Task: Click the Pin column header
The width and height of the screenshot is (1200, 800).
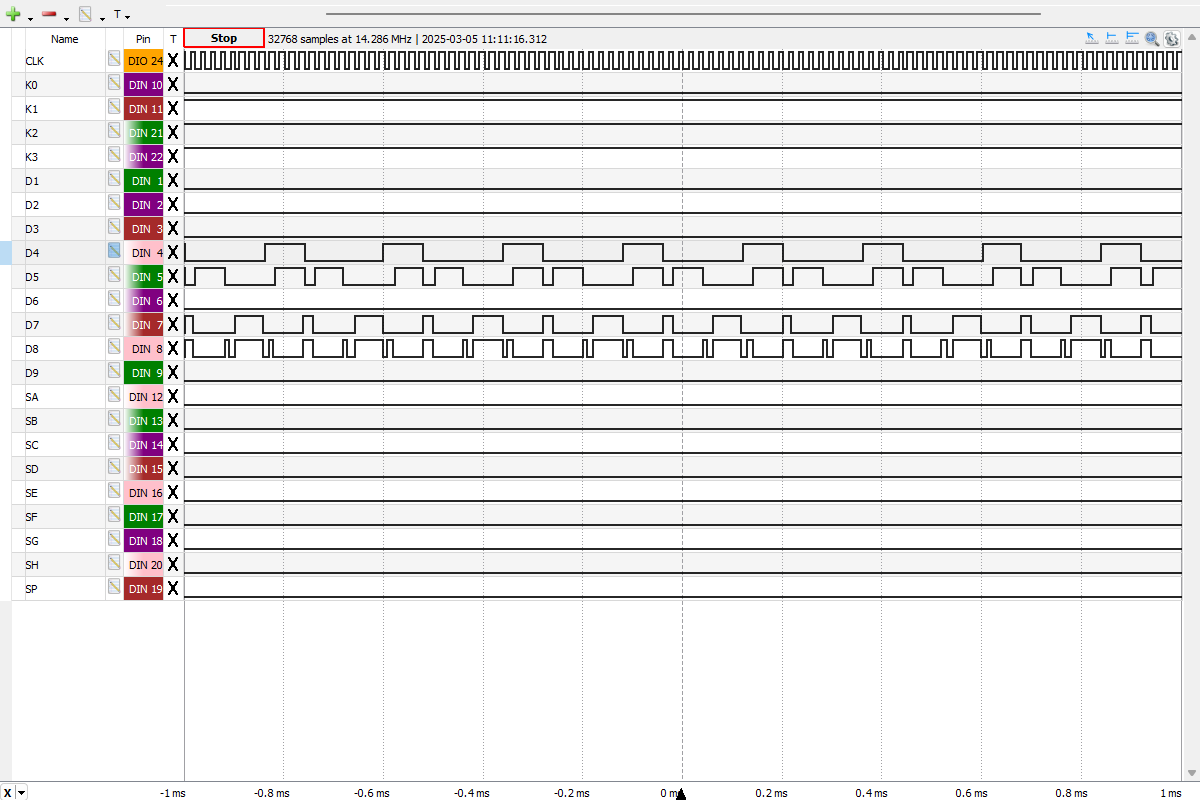Action: [143, 39]
